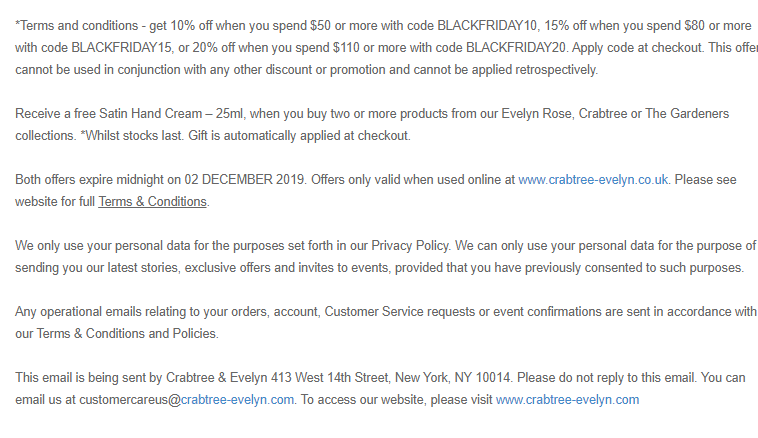
Task: Click the $50 spend amount
Action: coord(321,26)
